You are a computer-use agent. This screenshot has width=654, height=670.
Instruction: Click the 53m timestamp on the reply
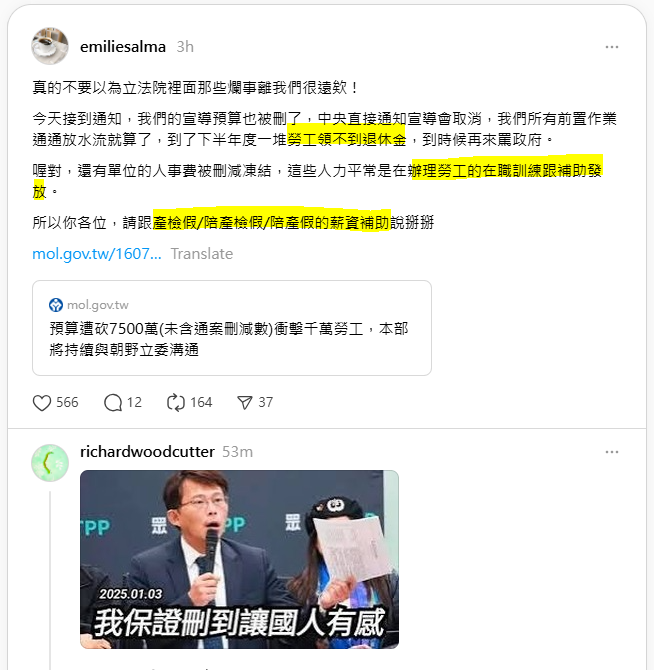pos(238,452)
